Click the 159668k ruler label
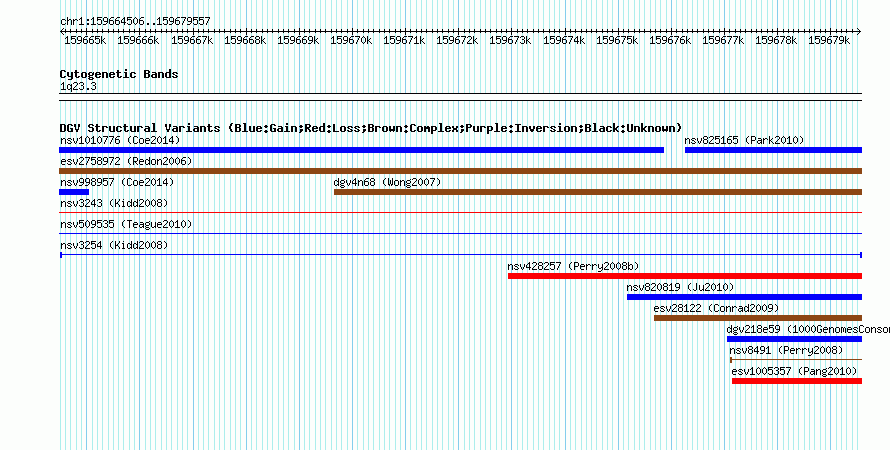 245,40
